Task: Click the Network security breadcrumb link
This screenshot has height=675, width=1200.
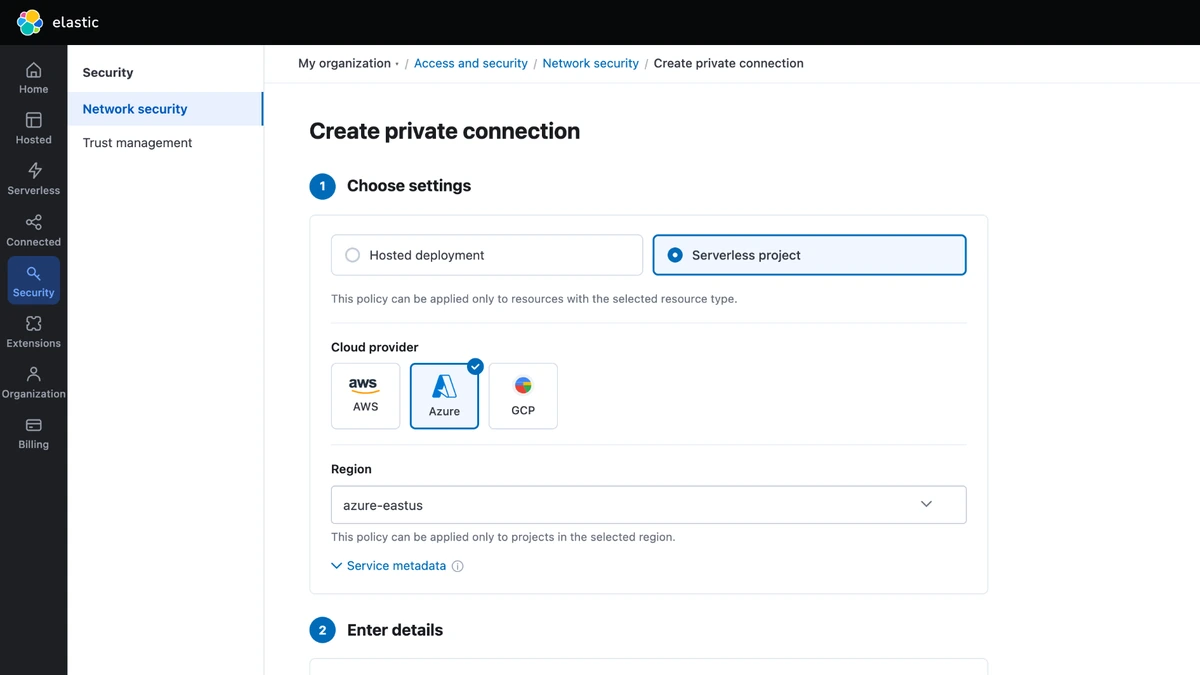Action: coord(591,63)
